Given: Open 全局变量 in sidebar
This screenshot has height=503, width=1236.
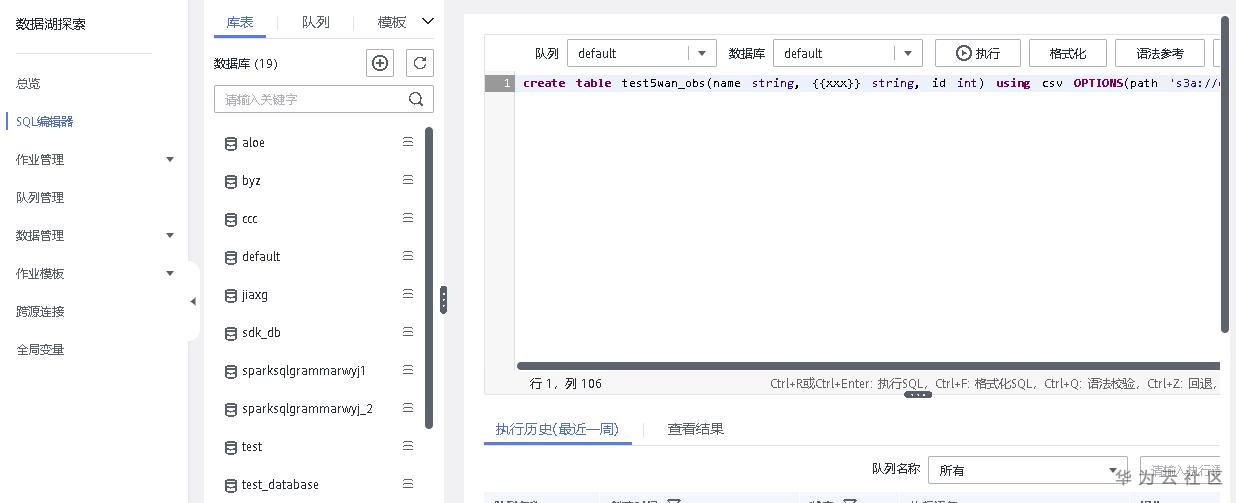Looking at the screenshot, I should (x=40, y=349).
